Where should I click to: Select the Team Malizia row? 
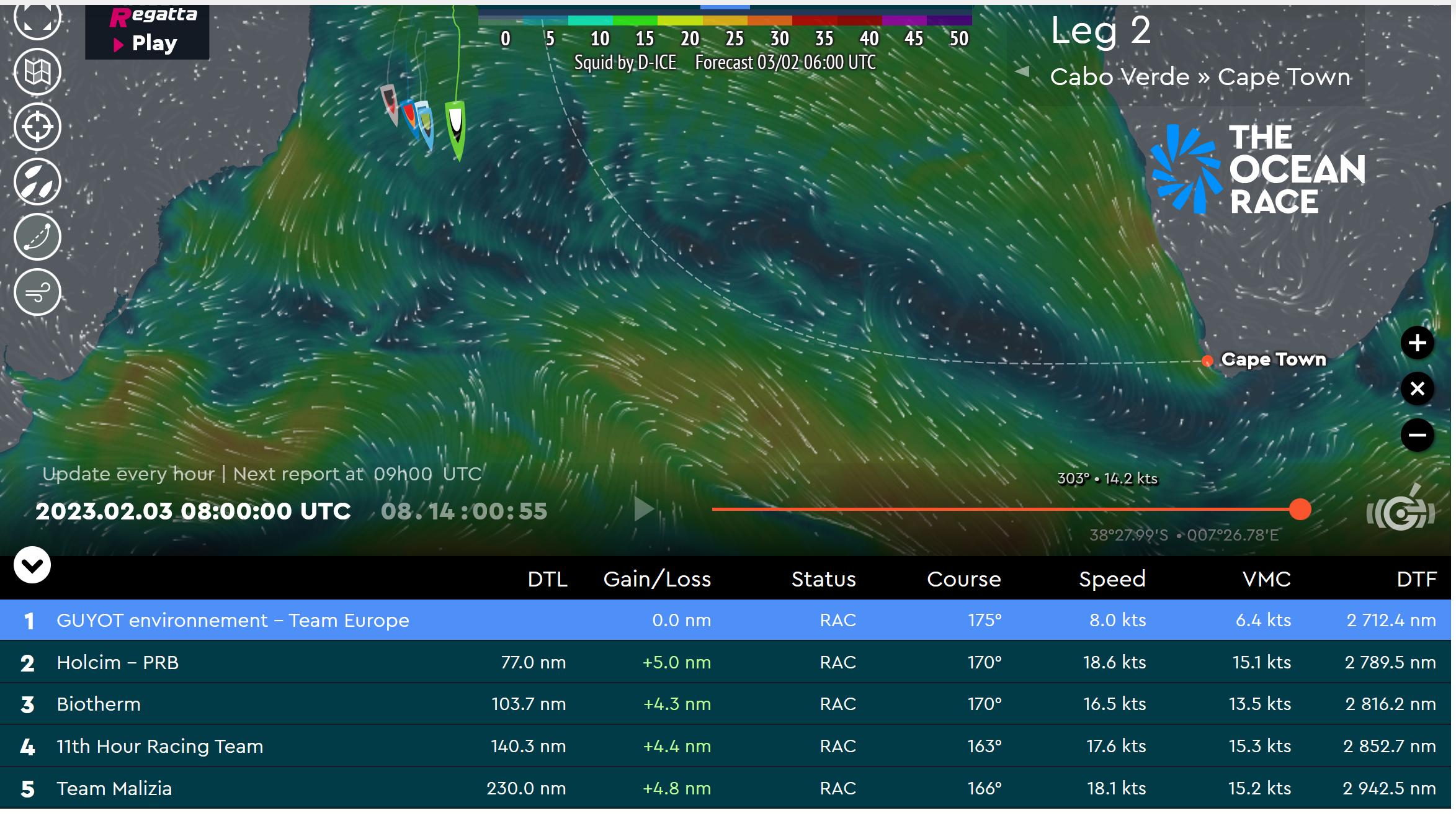coord(726,788)
